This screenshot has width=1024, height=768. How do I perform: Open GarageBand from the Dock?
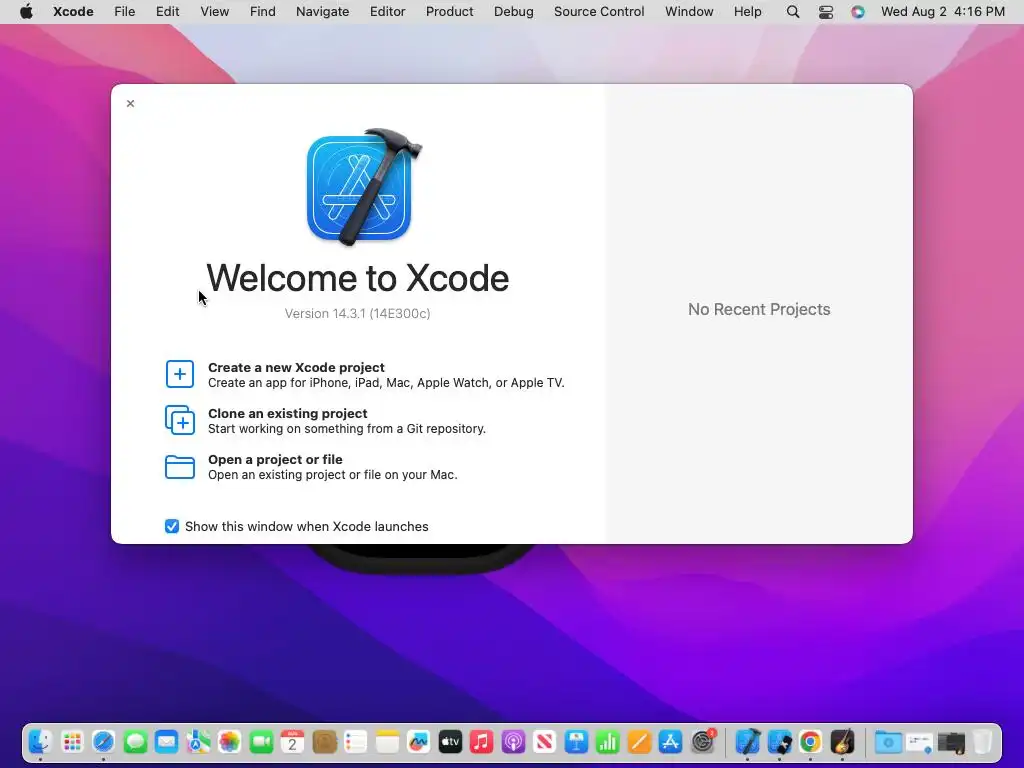click(x=842, y=742)
